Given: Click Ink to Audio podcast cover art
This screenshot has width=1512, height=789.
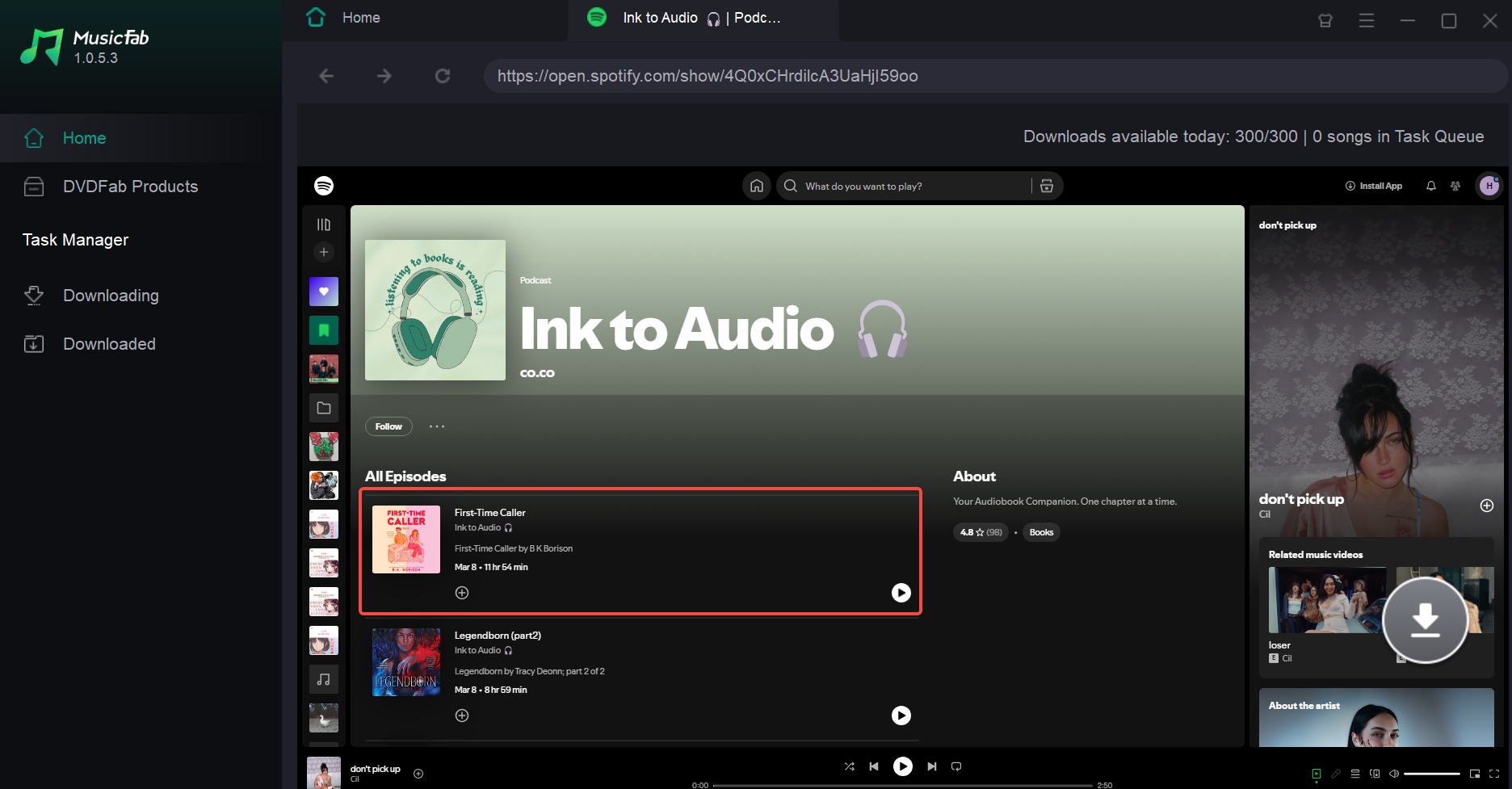Looking at the screenshot, I should tap(435, 310).
